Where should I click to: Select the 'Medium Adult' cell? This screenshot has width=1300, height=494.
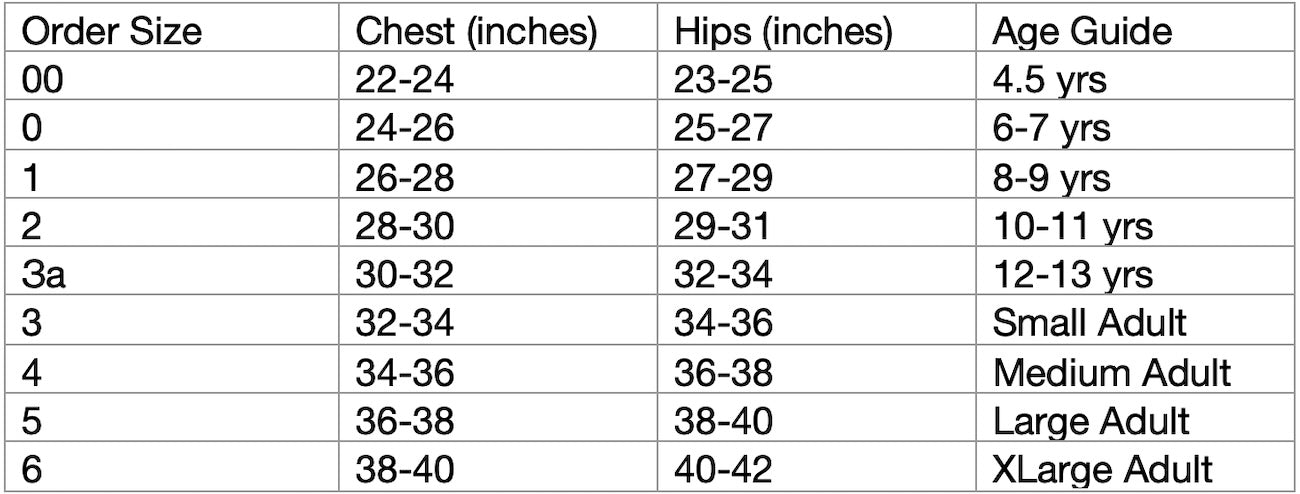(x=1111, y=372)
